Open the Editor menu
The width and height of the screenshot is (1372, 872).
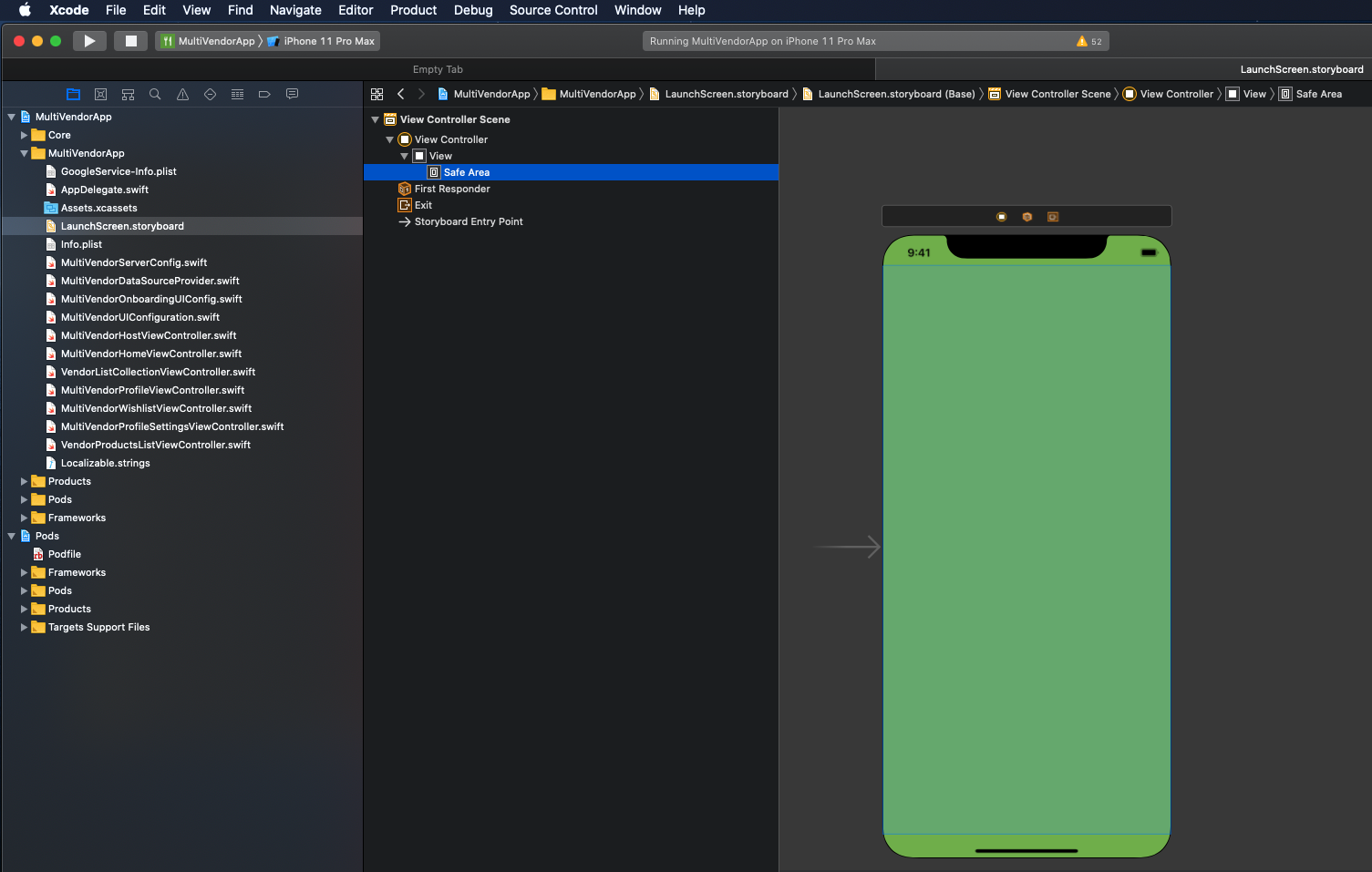(x=356, y=10)
